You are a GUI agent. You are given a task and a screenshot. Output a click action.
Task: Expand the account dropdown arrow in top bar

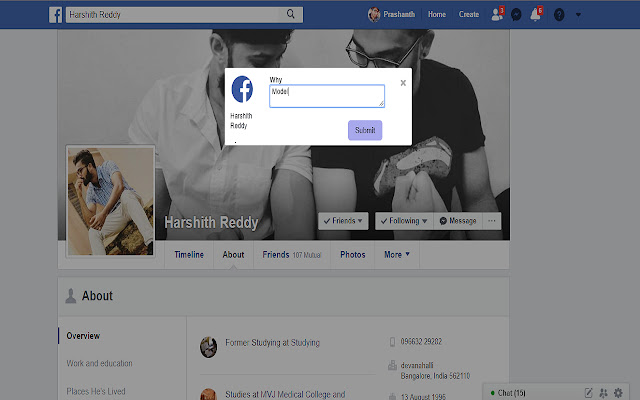pyautogui.click(x=578, y=15)
